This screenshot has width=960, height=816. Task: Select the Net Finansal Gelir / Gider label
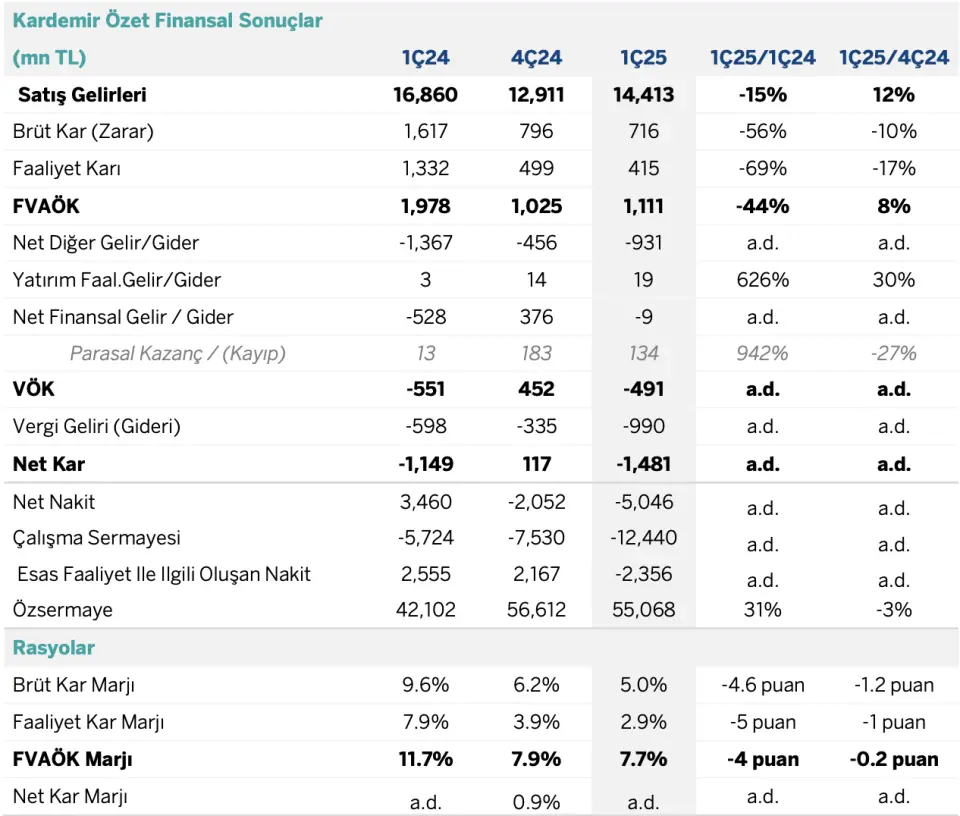point(123,317)
